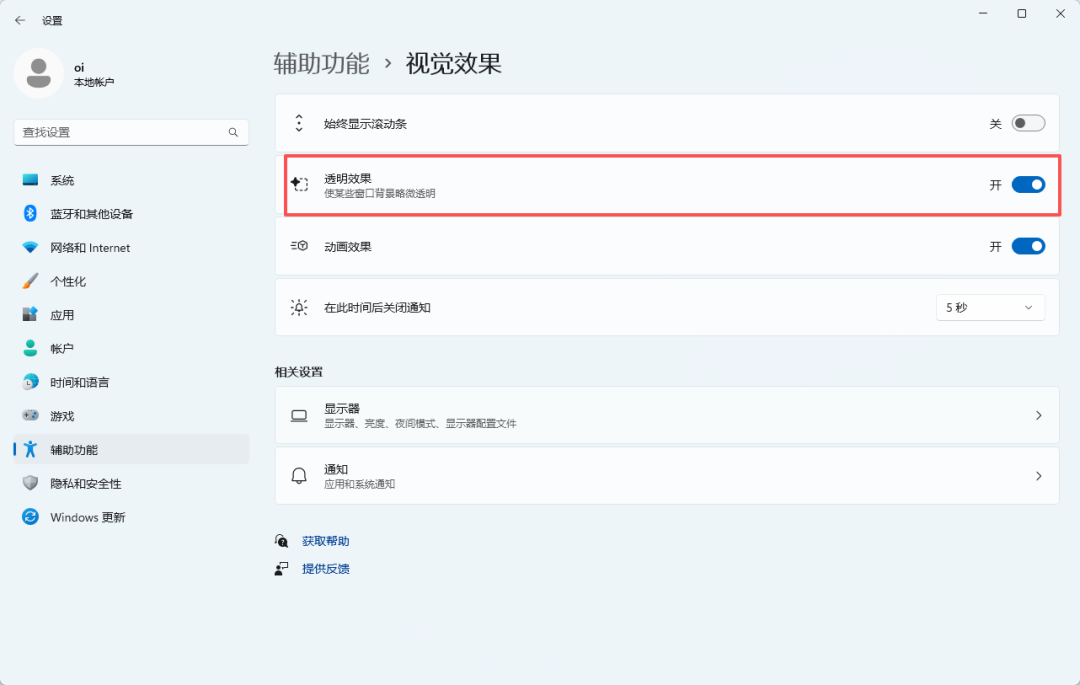Click the 帐户 person icon

(x=30, y=348)
